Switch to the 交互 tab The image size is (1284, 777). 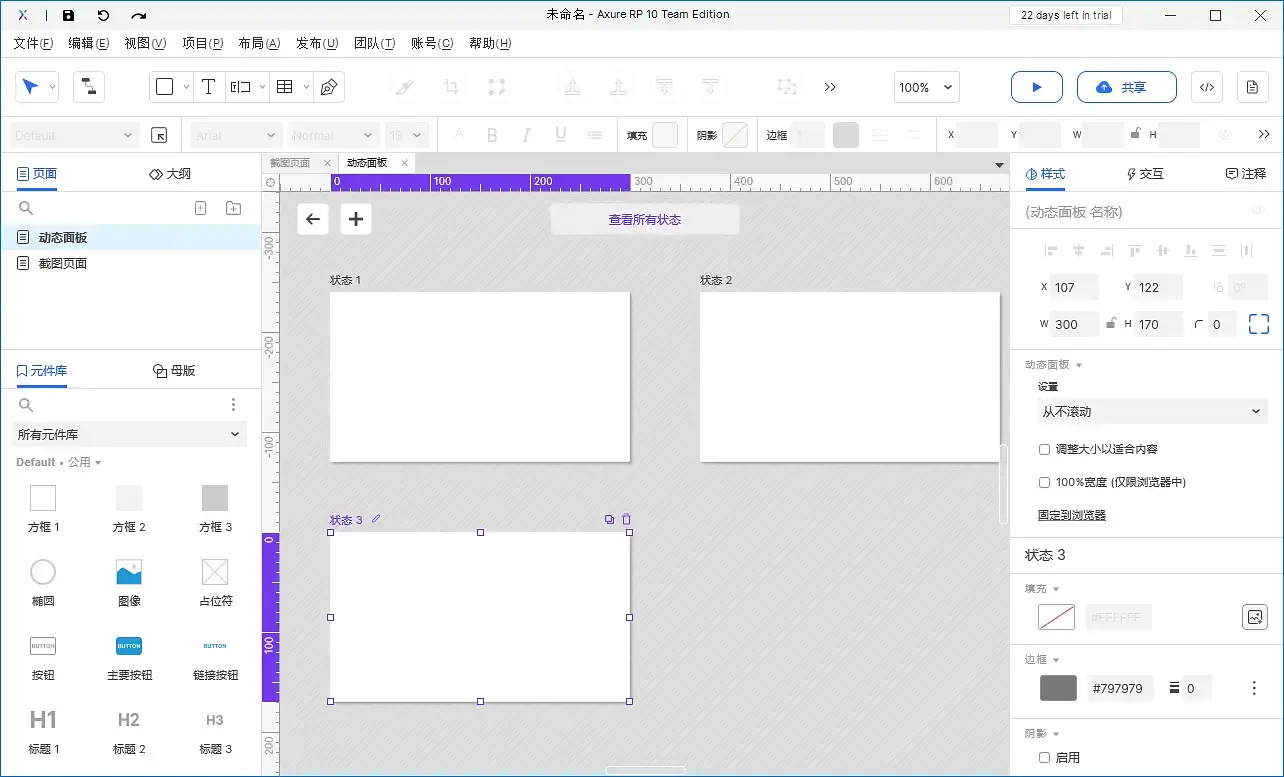(1145, 174)
